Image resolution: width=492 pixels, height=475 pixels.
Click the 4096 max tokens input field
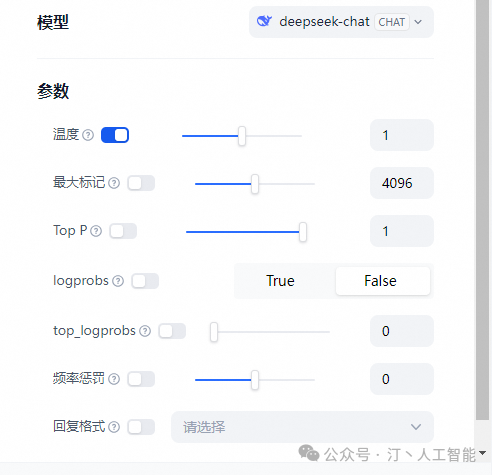point(402,183)
